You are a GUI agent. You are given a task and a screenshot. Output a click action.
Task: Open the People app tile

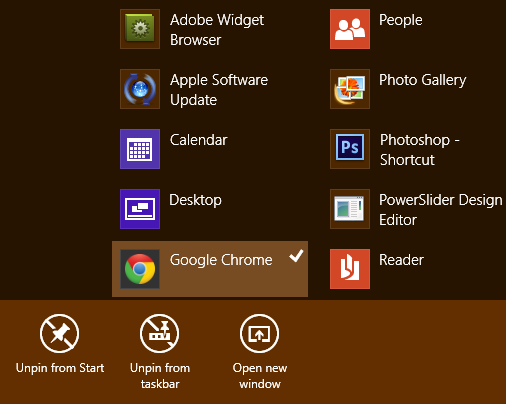pos(350,29)
